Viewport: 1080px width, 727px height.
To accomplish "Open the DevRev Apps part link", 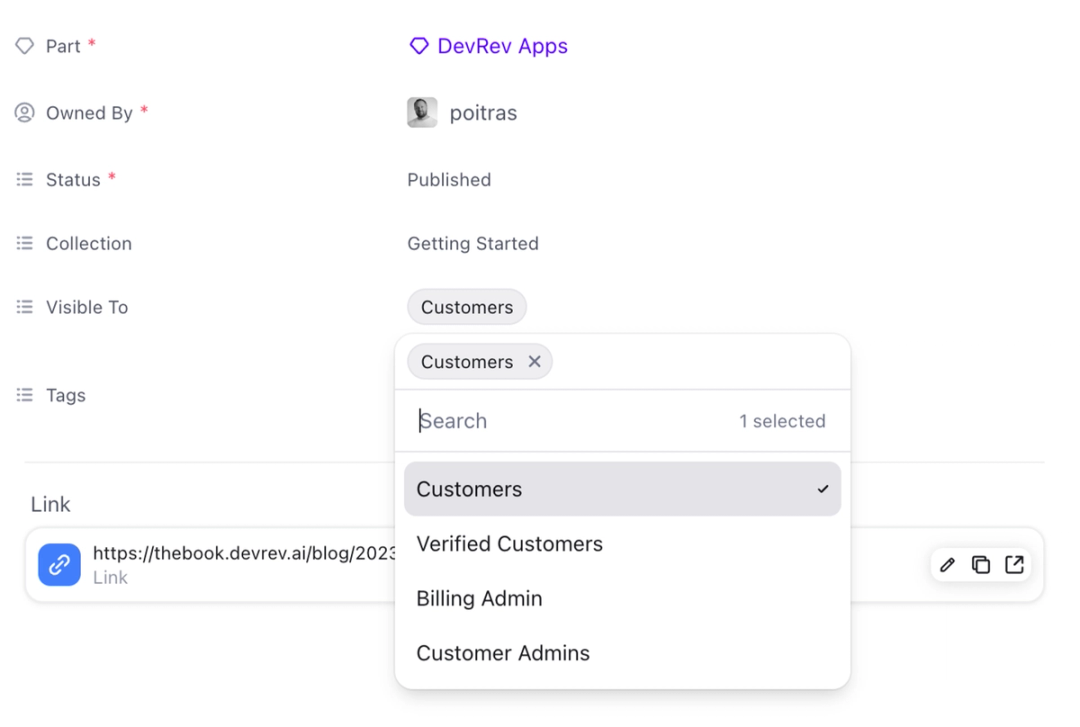I will (503, 45).
